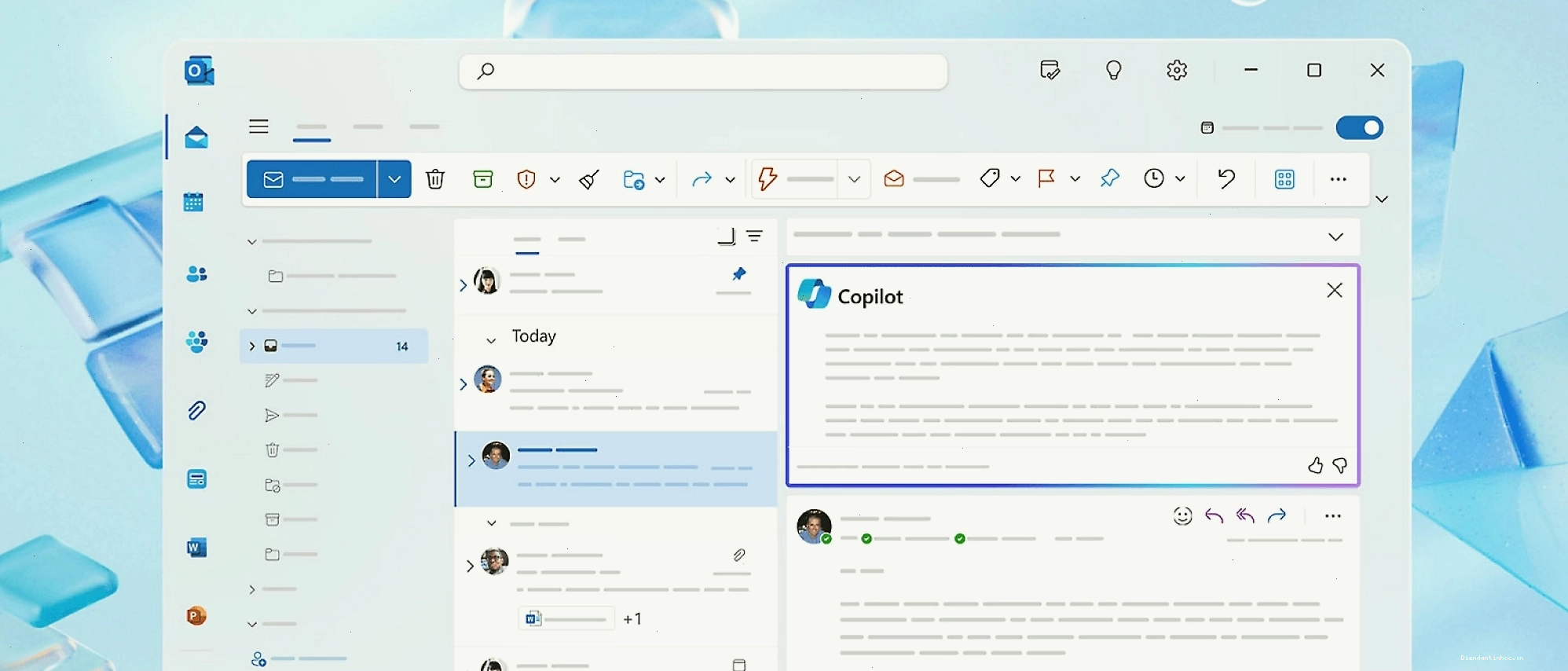Open Calendar from the left sidebar
This screenshot has height=671, width=1568.
pos(194,203)
